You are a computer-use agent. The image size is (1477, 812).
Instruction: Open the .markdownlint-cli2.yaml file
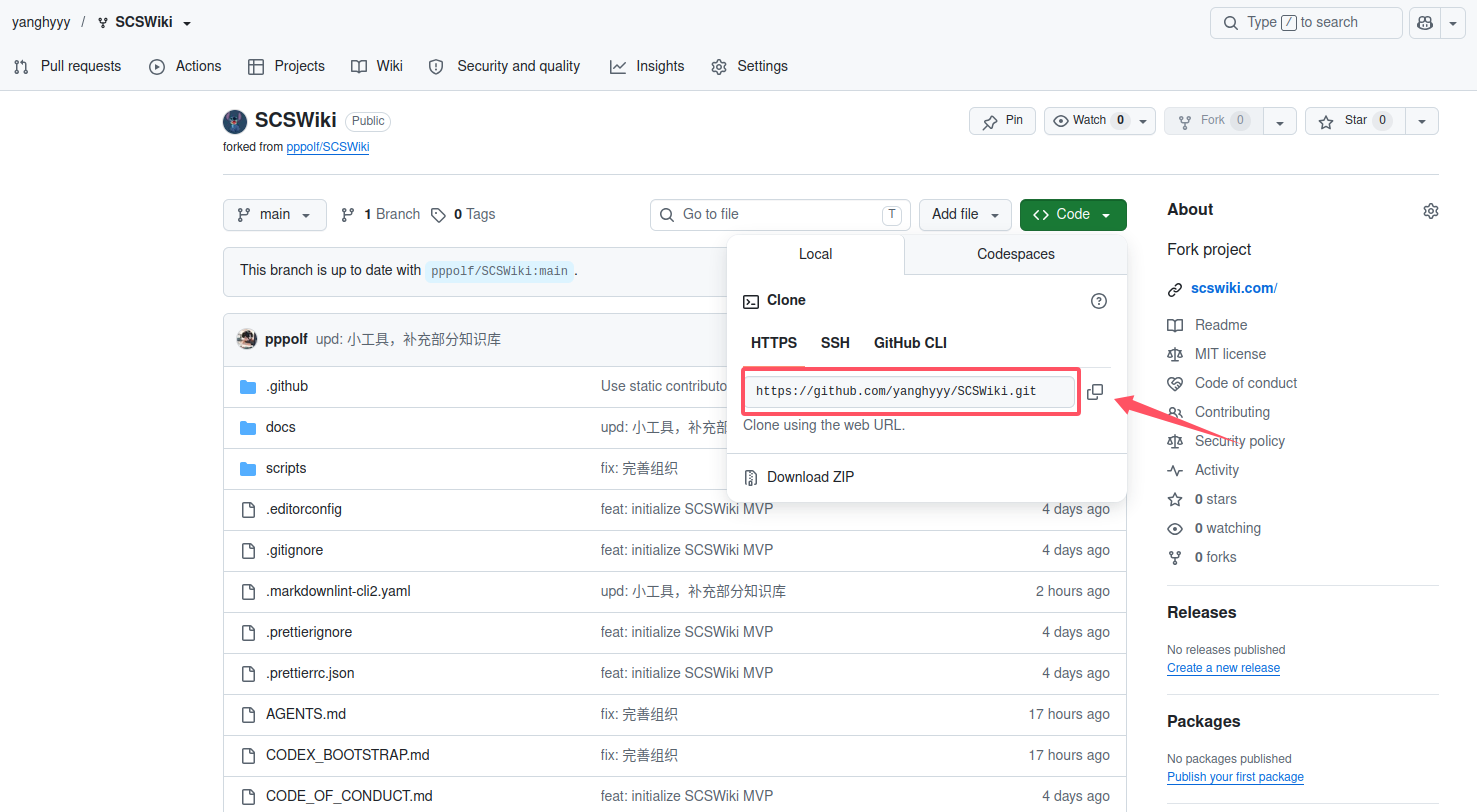(x=338, y=592)
